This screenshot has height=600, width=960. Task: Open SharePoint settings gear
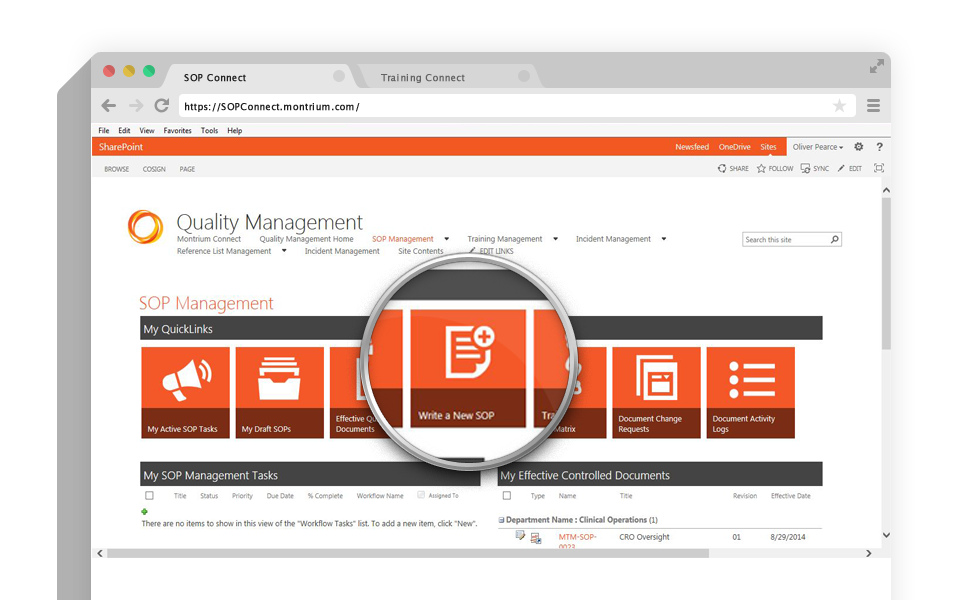[x=858, y=147]
